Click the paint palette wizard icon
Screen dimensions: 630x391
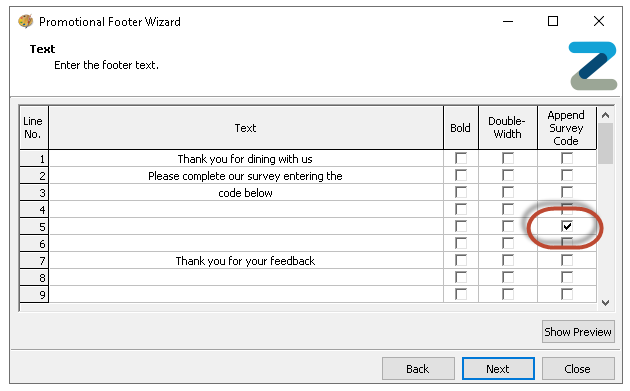click(25, 21)
